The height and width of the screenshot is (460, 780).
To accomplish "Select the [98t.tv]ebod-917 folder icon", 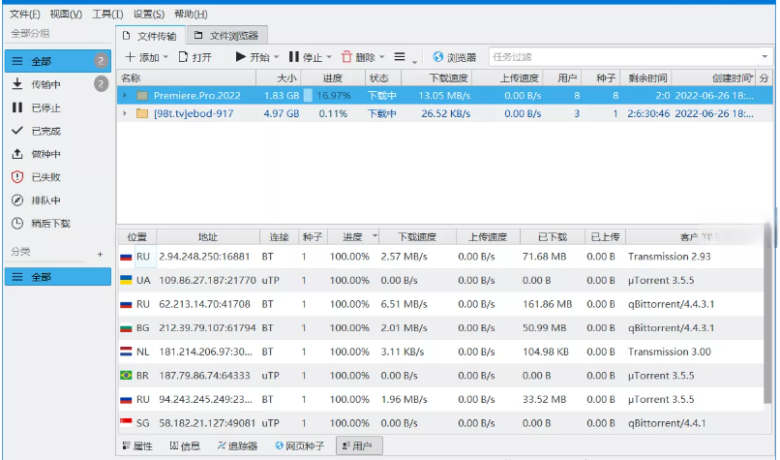I will point(142,113).
